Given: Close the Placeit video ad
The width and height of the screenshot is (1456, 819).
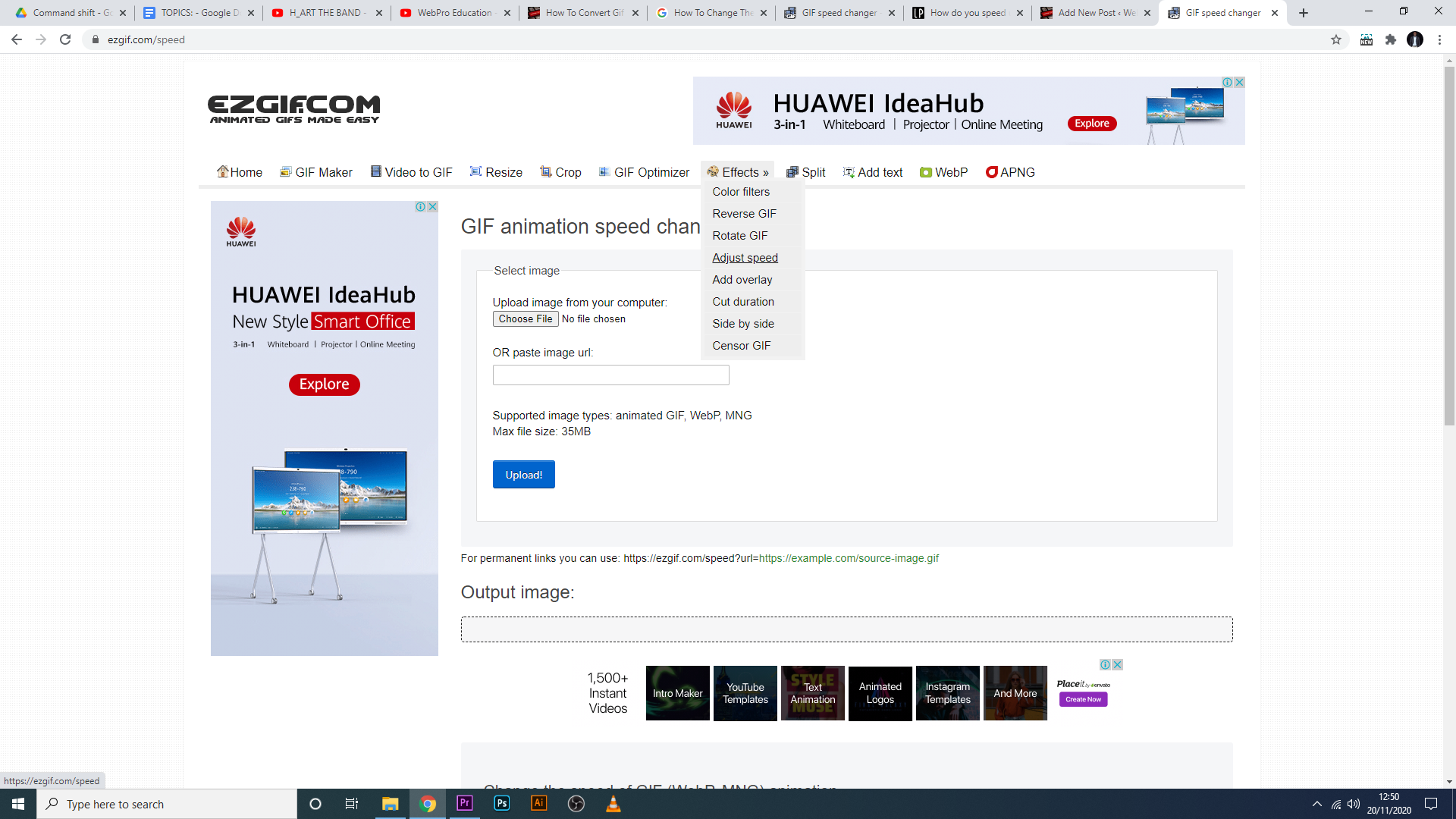Looking at the screenshot, I should point(1117,664).
